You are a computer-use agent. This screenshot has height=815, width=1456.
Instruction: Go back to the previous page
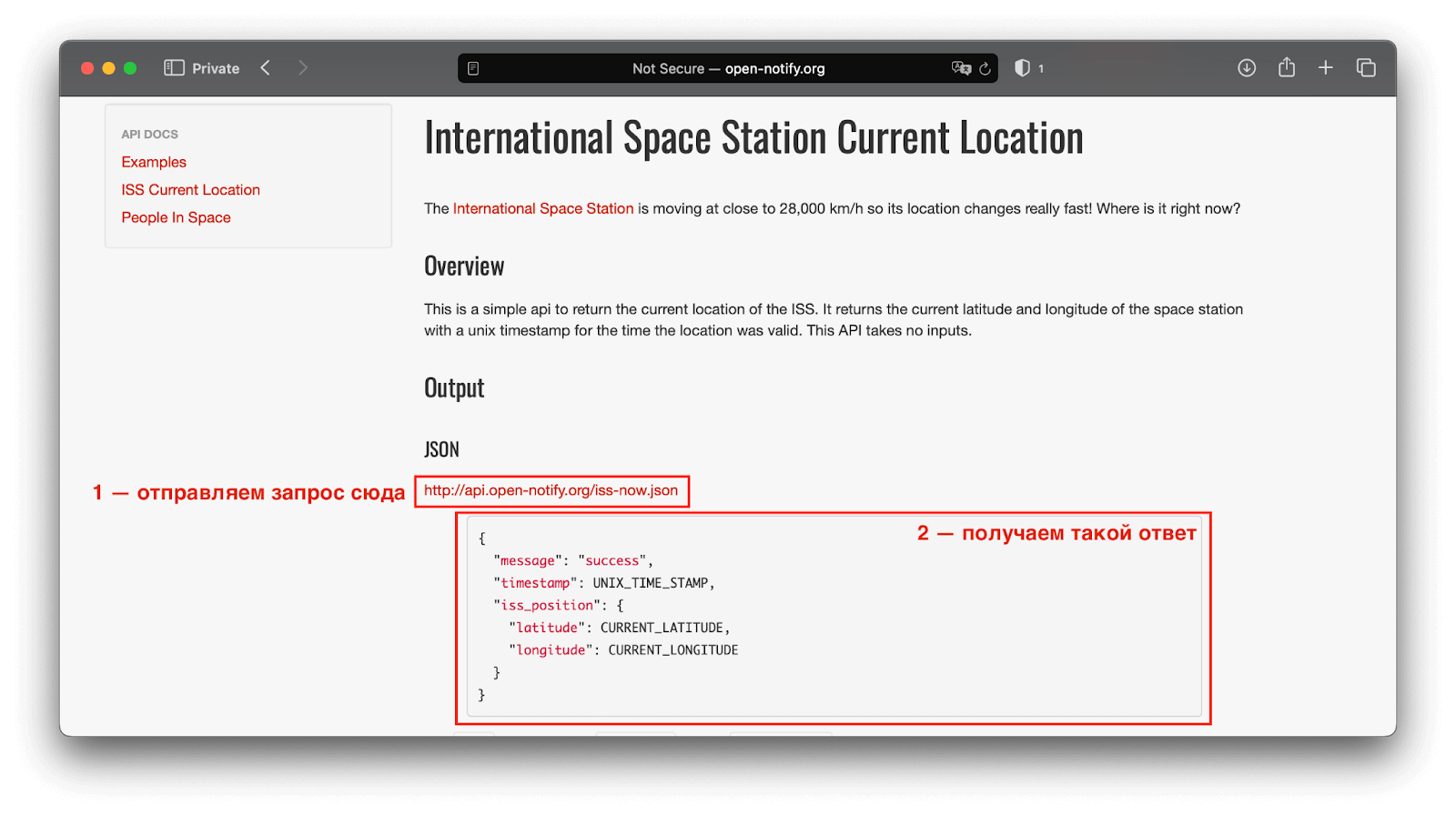pos(266,68)
